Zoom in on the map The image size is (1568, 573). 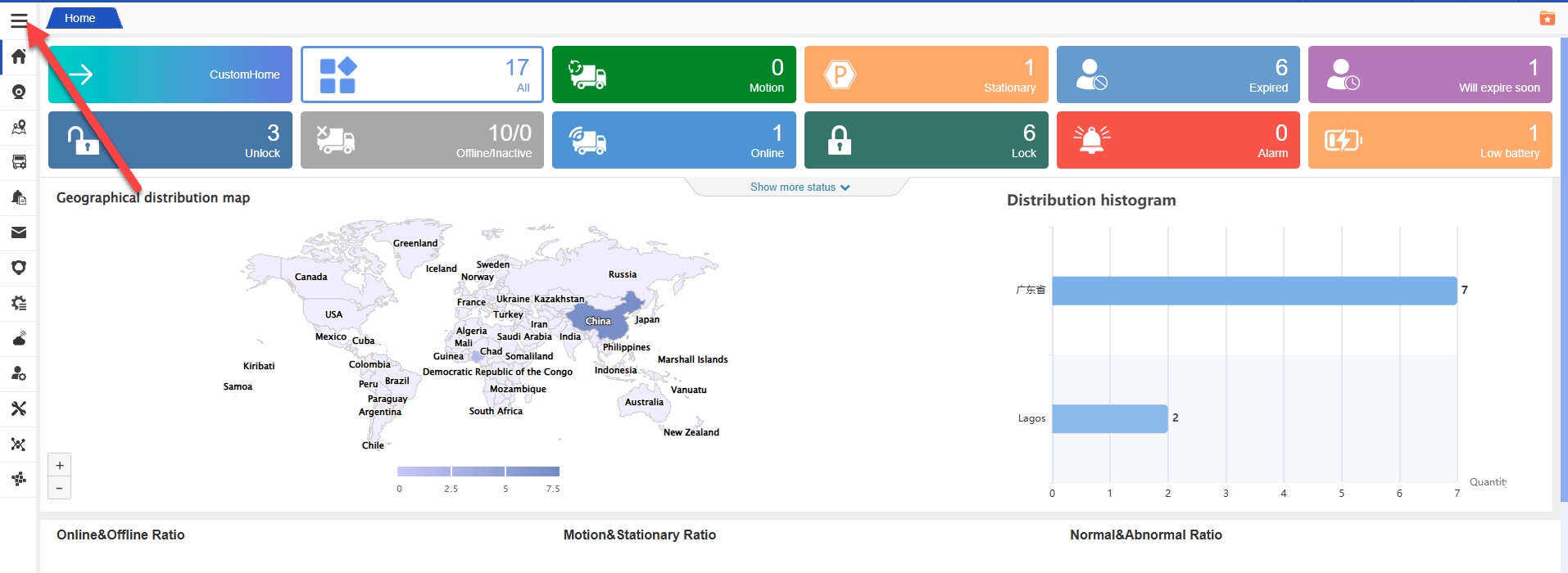(60, 465)
